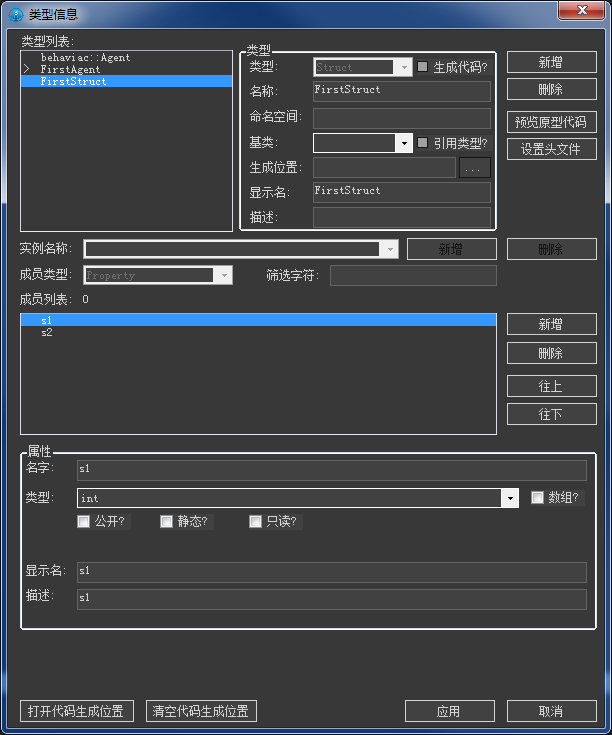Viewport: 612px width, 735px height.
Task: Select FirstStruct in the type list
Action: coord(73,82)
